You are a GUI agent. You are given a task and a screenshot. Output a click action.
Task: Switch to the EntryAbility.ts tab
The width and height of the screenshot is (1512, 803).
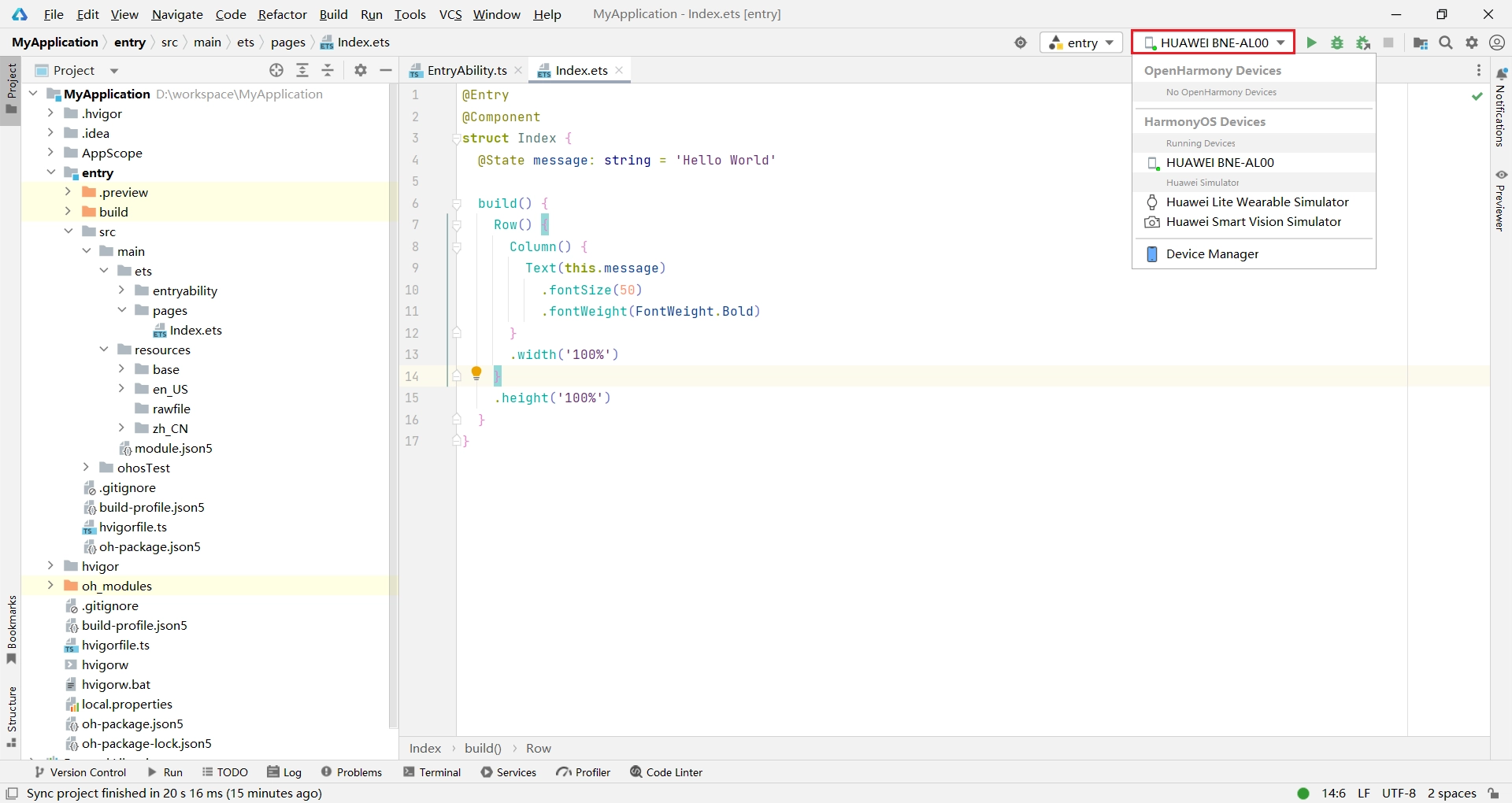pos(466,70)
